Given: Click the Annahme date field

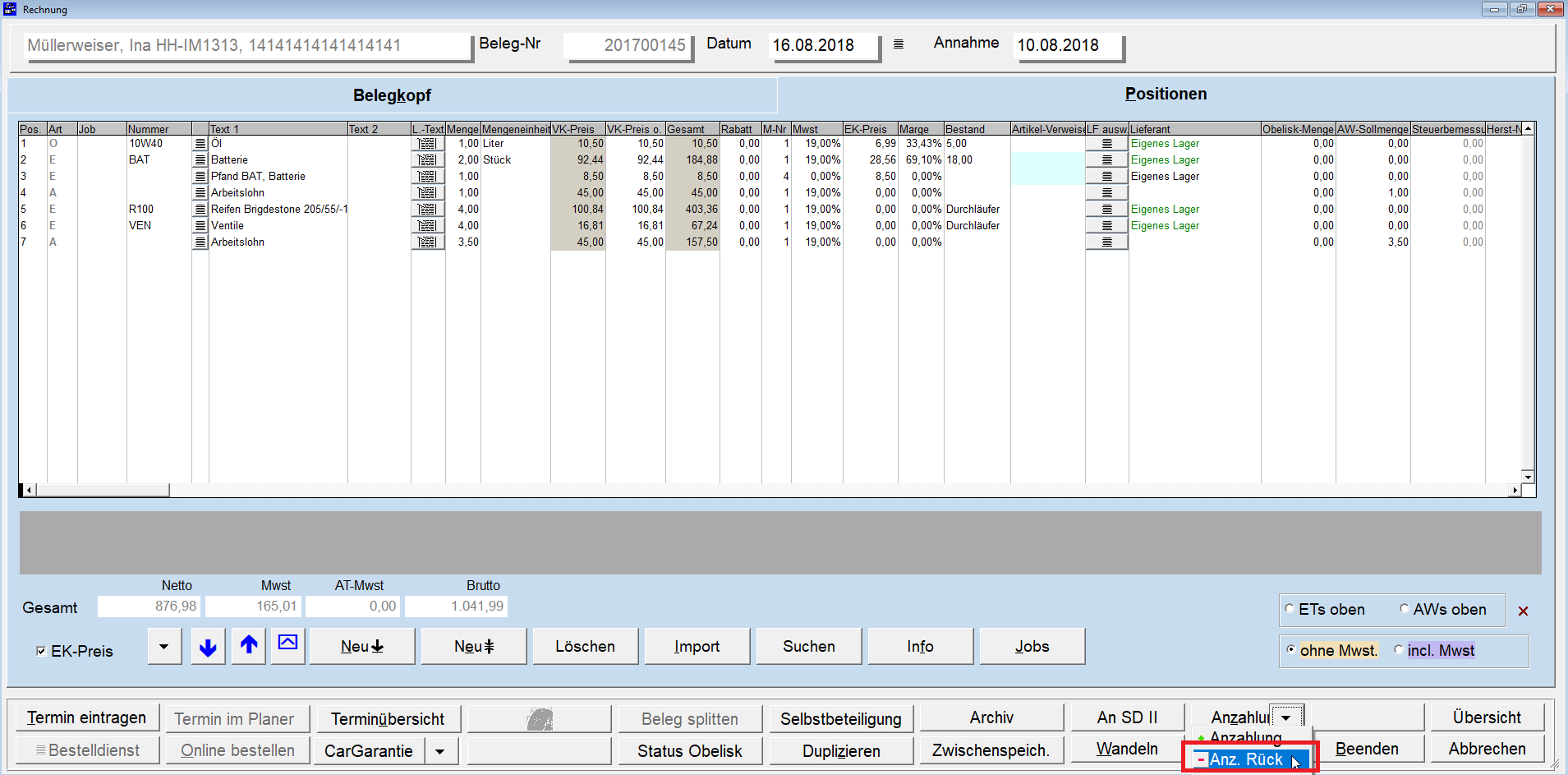Looking at the screenshot, I should coord(1068,45).
